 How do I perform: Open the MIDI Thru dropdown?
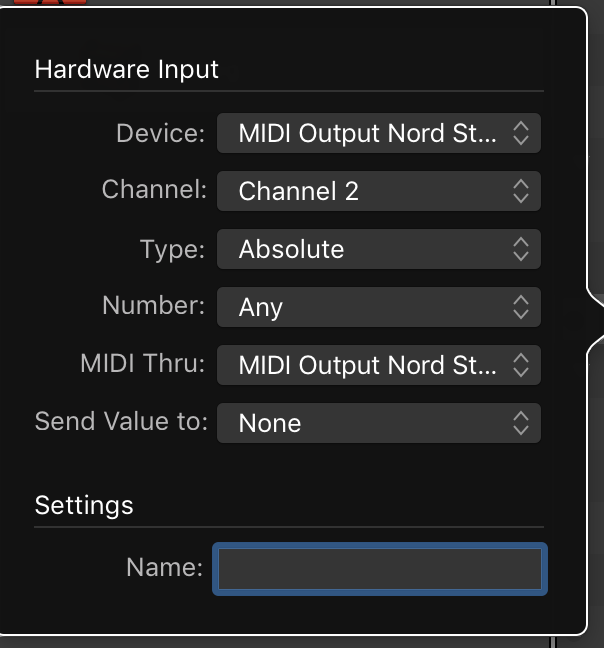(x=378, y=365)
